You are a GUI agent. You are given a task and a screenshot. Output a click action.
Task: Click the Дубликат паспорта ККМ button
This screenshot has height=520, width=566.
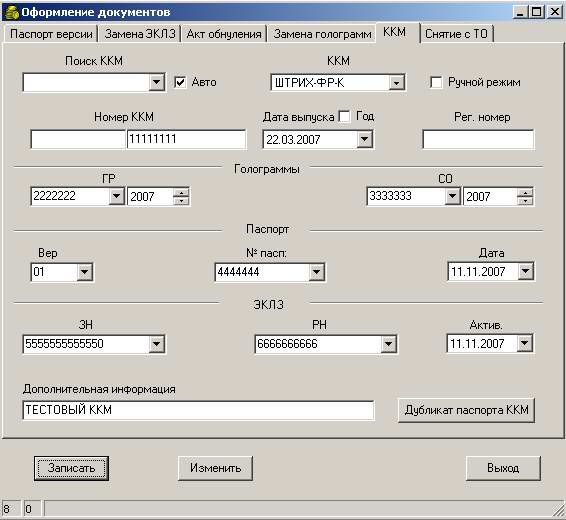click(466, 410)
